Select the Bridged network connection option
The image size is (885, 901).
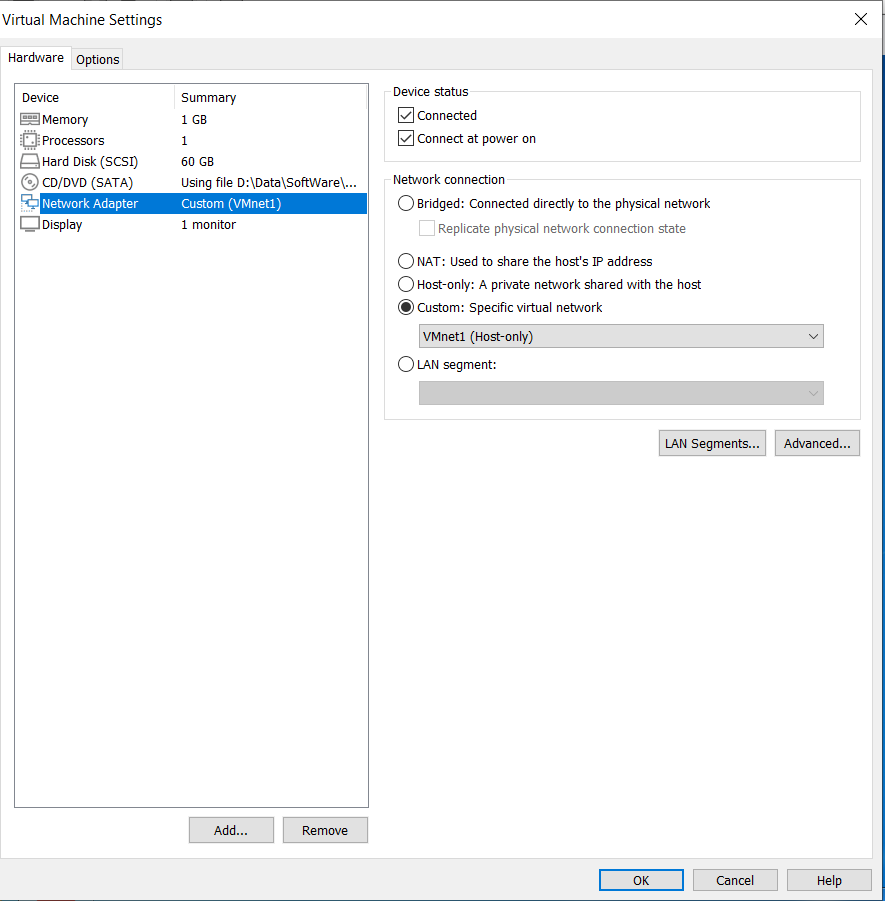pos(406,203)
